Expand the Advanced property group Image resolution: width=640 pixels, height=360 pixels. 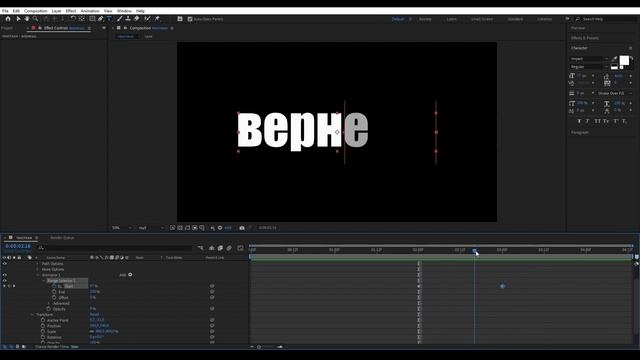(x=49, y=303)
